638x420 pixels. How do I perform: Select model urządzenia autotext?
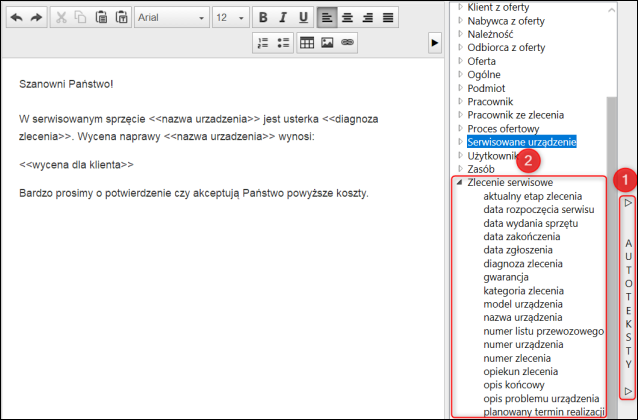tap(523, 304)
